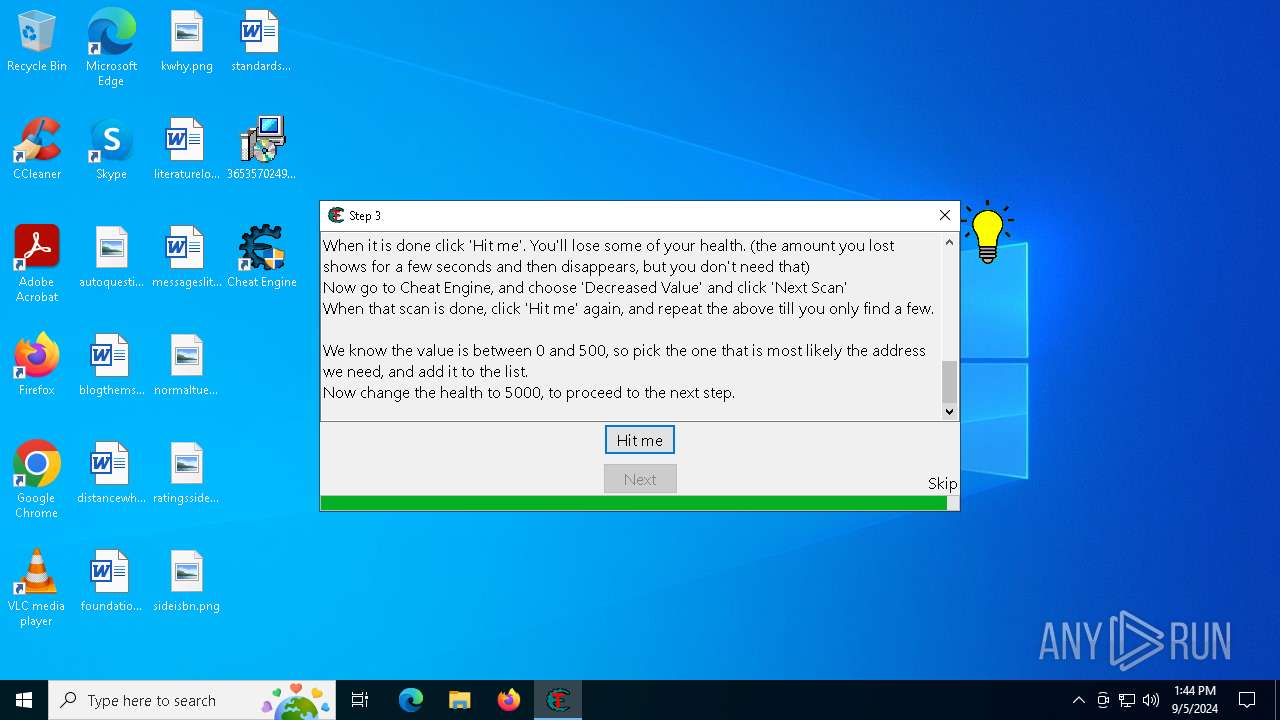Image resolution: width=1280 pixels, height=720 pixels.
Task: Open File Explorer from the taskbar
Action: (x=460, y=700)
